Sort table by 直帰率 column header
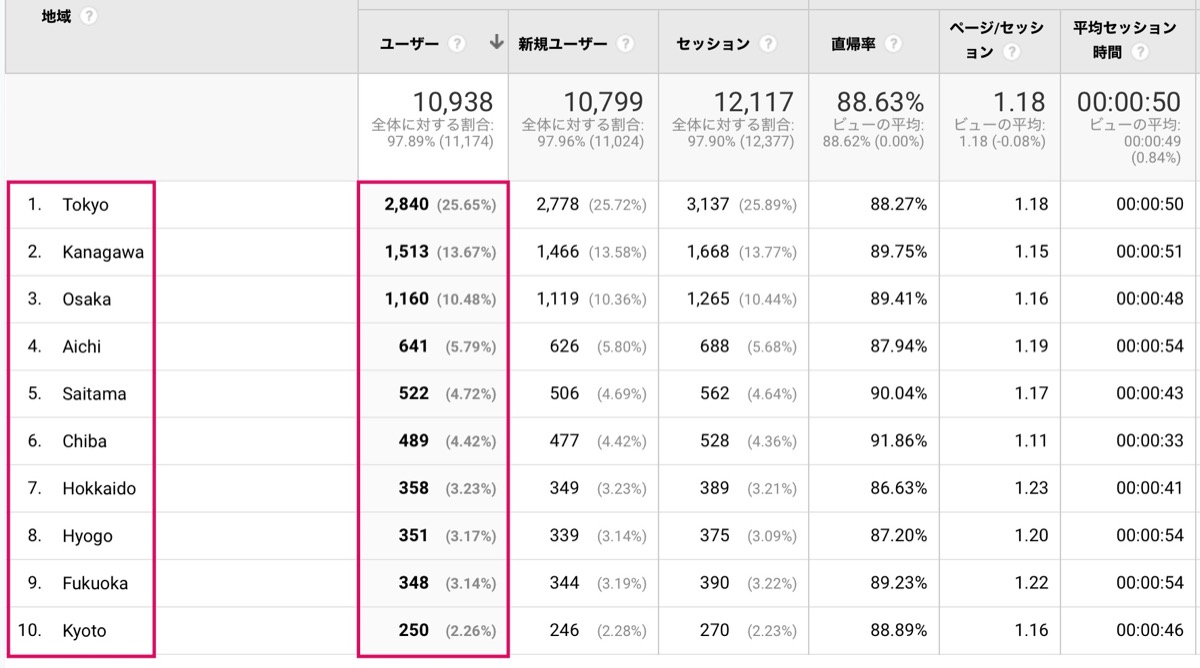The image size is (1200, 668). [853, 44]
